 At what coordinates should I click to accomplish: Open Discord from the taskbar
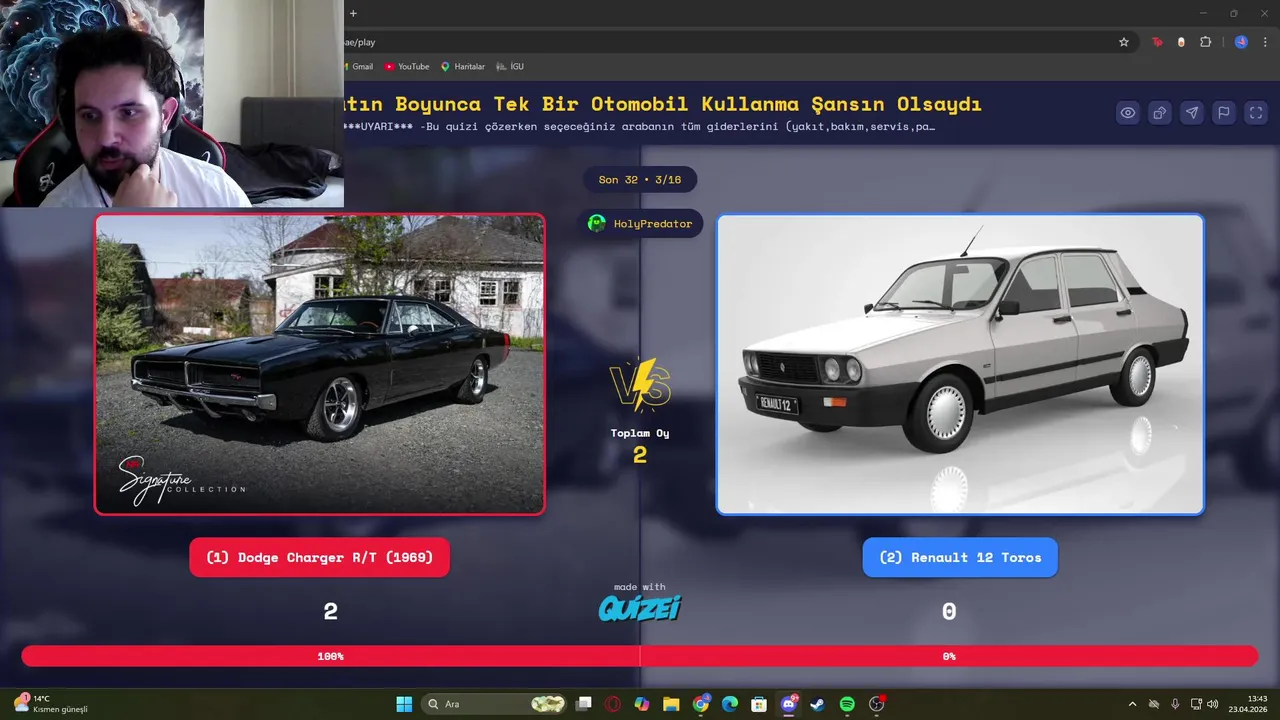coord(789,704)
